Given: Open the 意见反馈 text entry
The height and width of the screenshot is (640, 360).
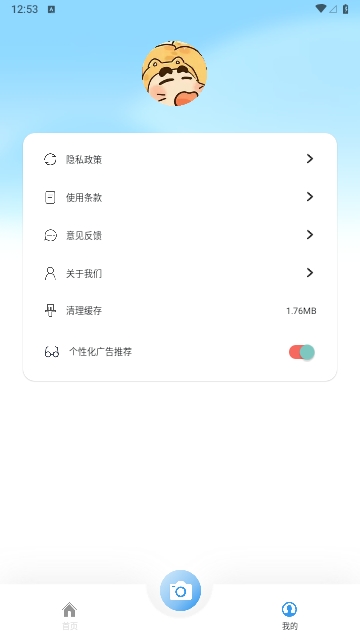Looking at the screenshot, I should pyautogui.click(x=84, y=236).
